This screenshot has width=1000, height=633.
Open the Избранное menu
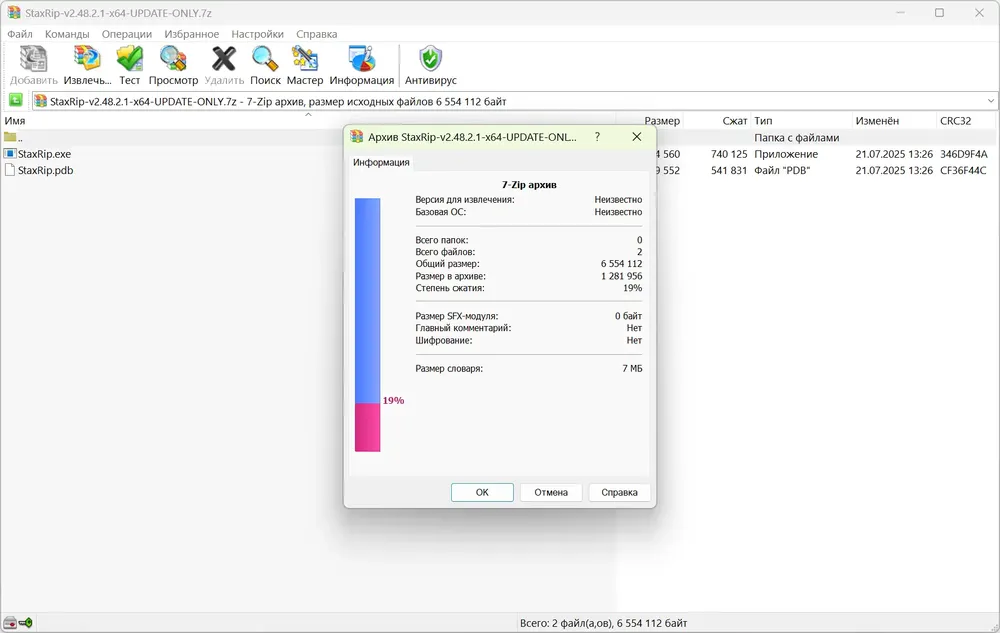tap(191, 34)
